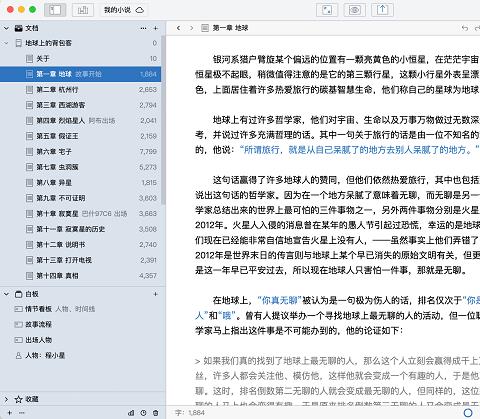Add a new document with 文档 plus
This screenshot has width=480, height=419.
pyautogui.click(x=156, y=28)
